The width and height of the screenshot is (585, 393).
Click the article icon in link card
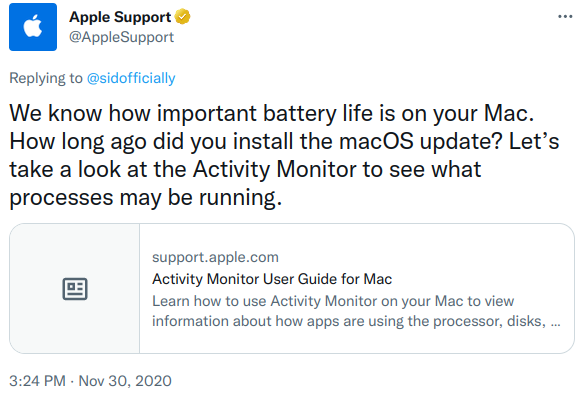point(75,288)
